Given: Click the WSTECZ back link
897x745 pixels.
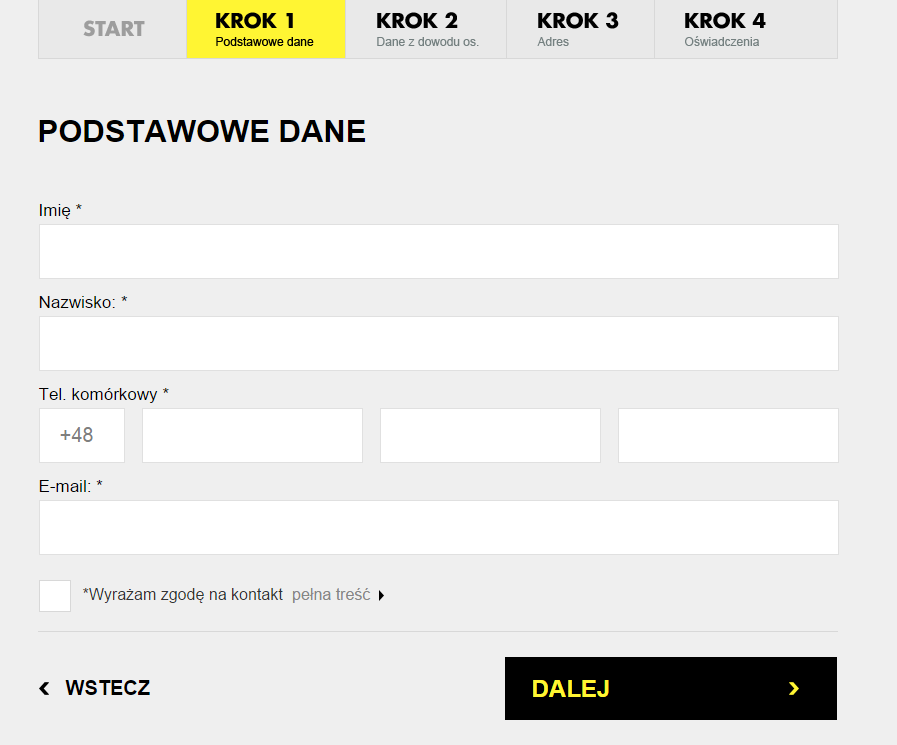Looking at the screenshot, I should pyautogui.click(x=95, y=688).
